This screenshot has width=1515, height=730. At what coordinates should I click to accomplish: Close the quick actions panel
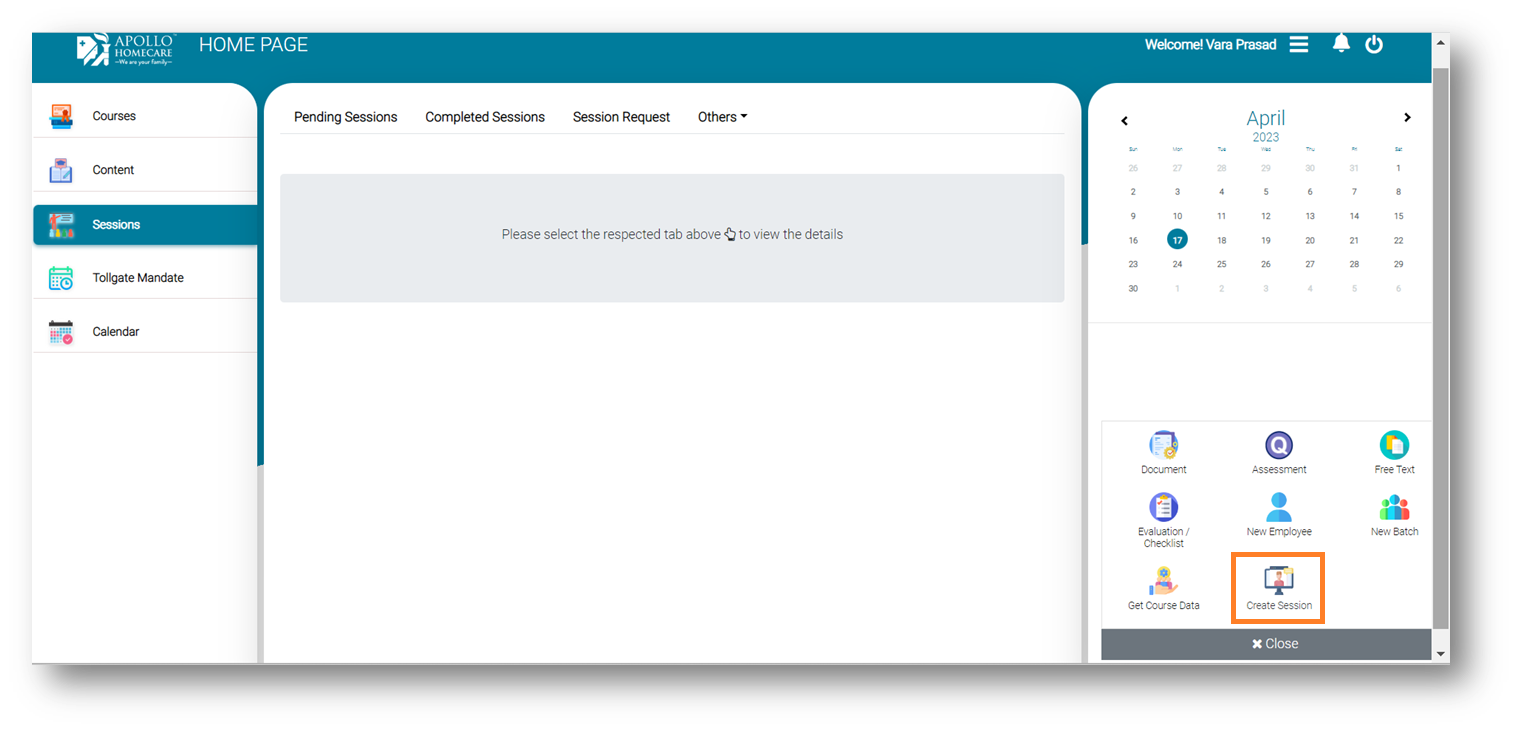coord(1274,644)
